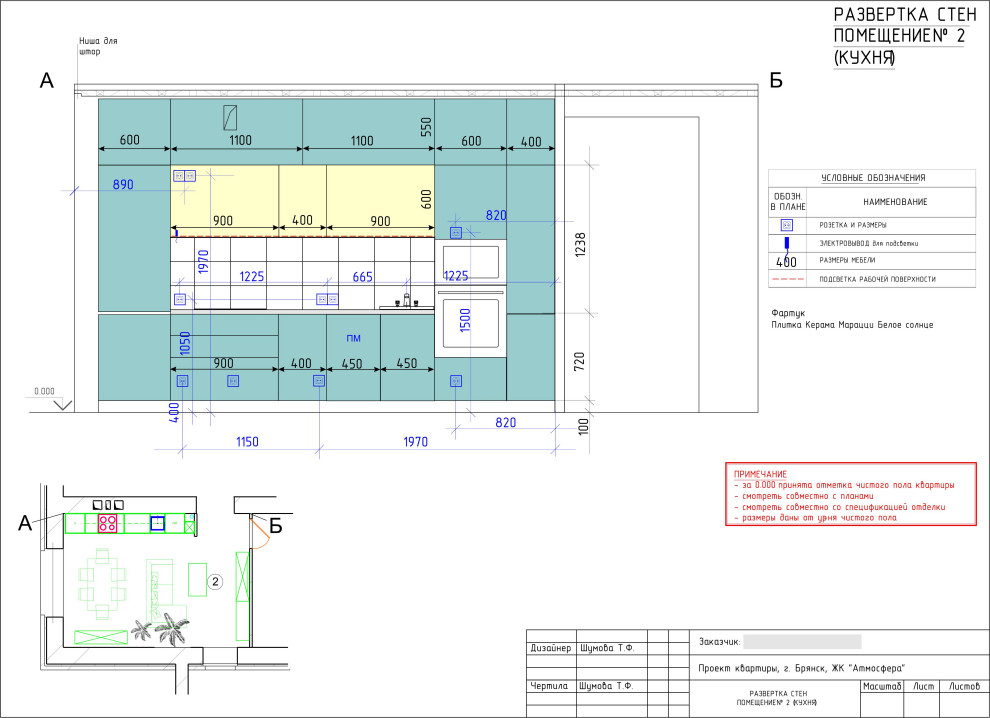The width and height of the screenshot is (990, 718).
Task: Select the lift-door symbol on top cabinet
Action: coord(230,117)
